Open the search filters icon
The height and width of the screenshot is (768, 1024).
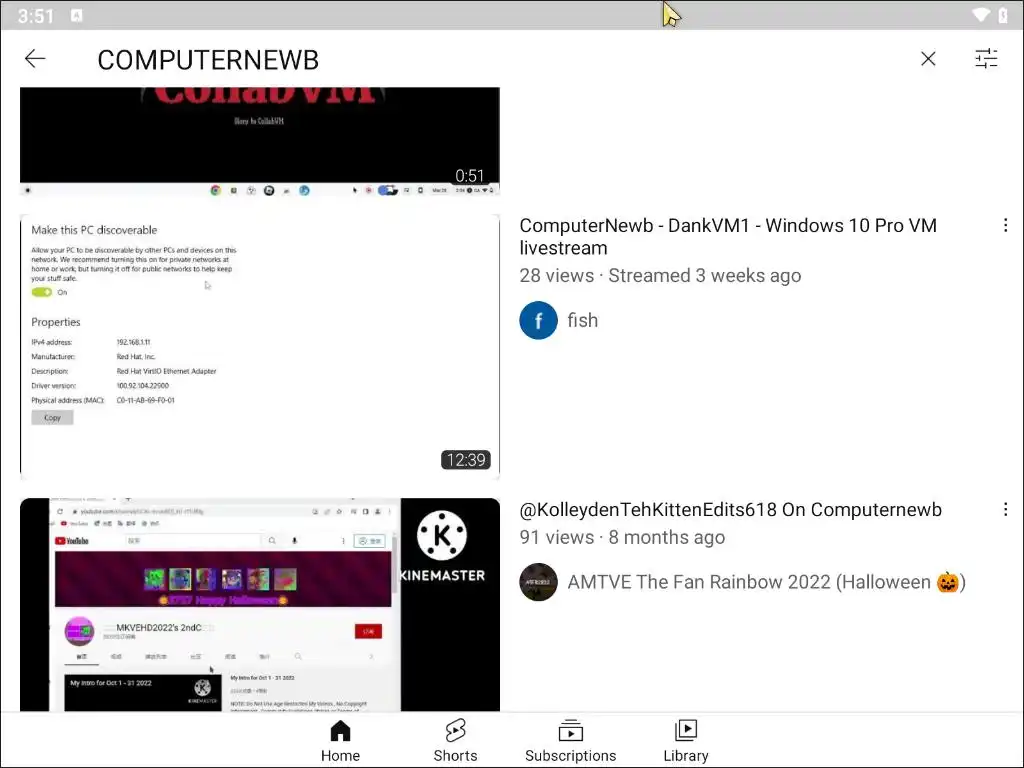click(x=986, y=59)
